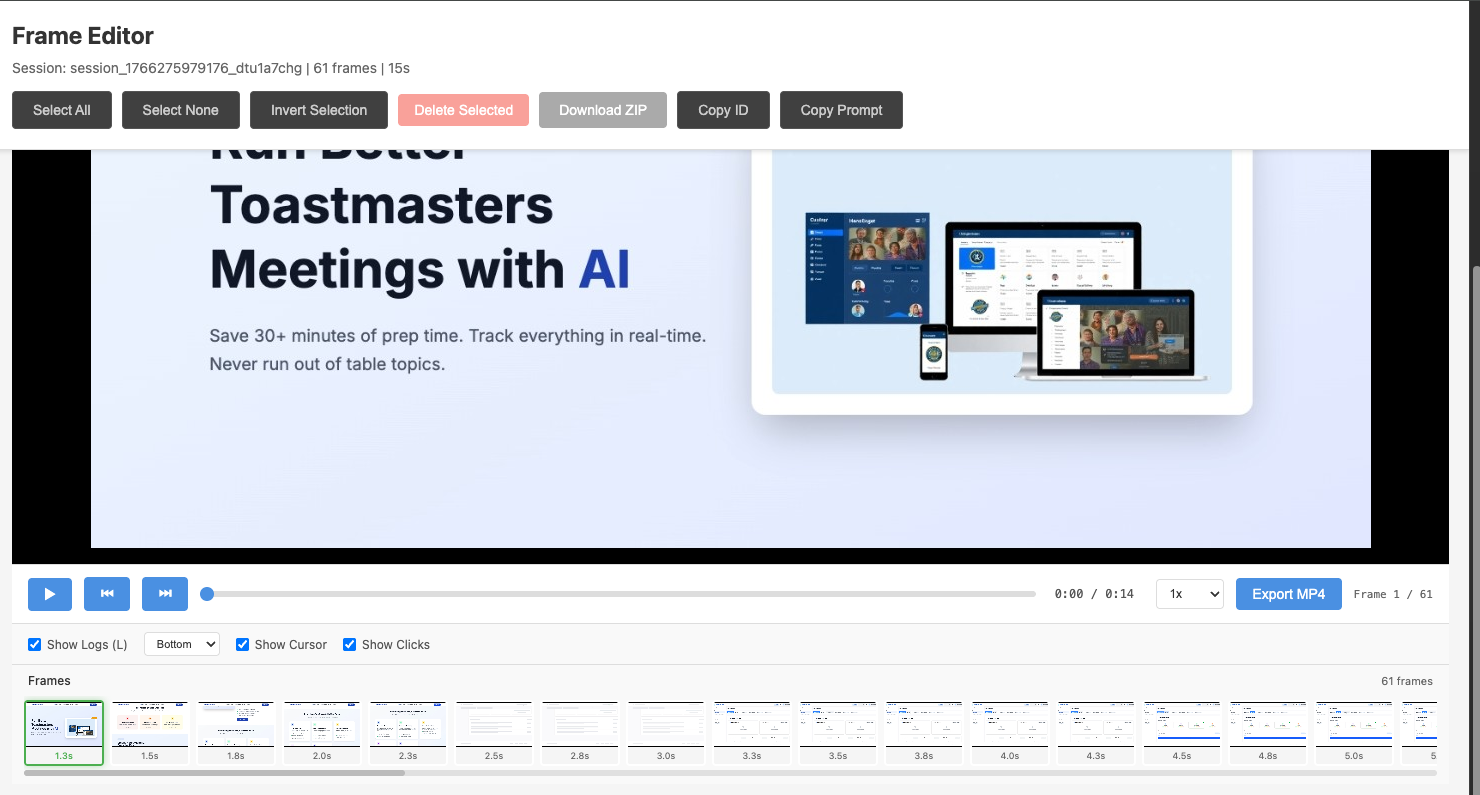Click the Frame 1 / 61 counter
The width and height of the screenshot is (1480, 795).
[1393, 594]
